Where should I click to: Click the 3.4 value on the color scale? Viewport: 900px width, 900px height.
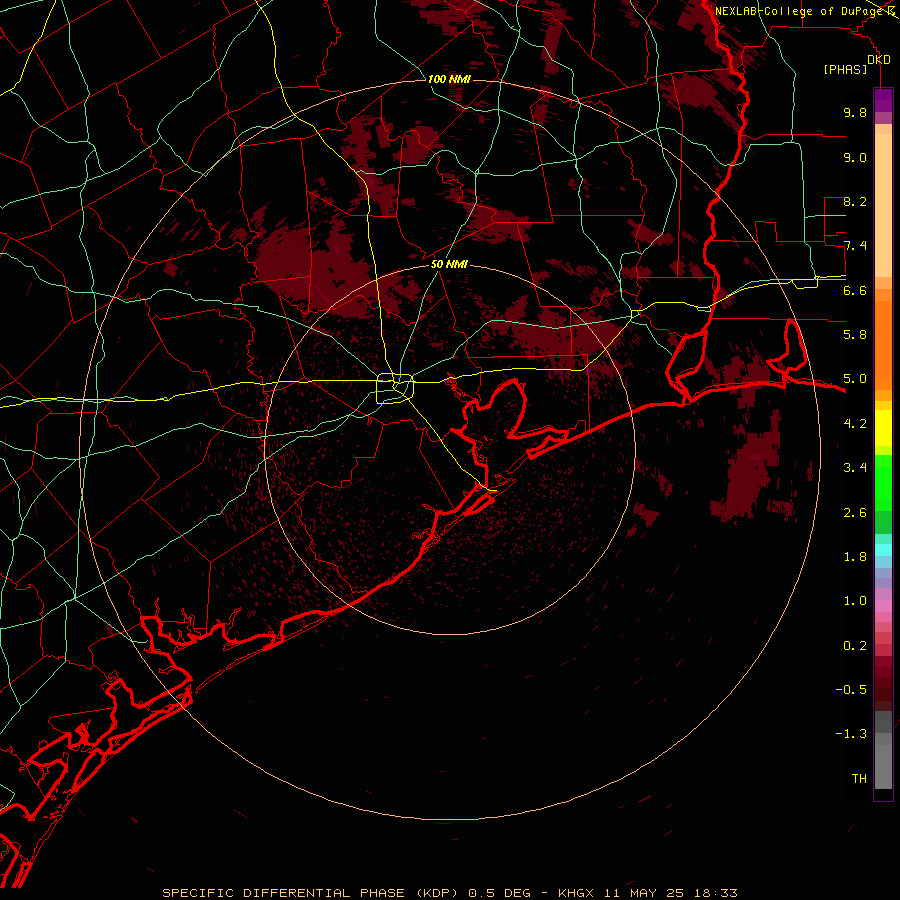(855, 468)
